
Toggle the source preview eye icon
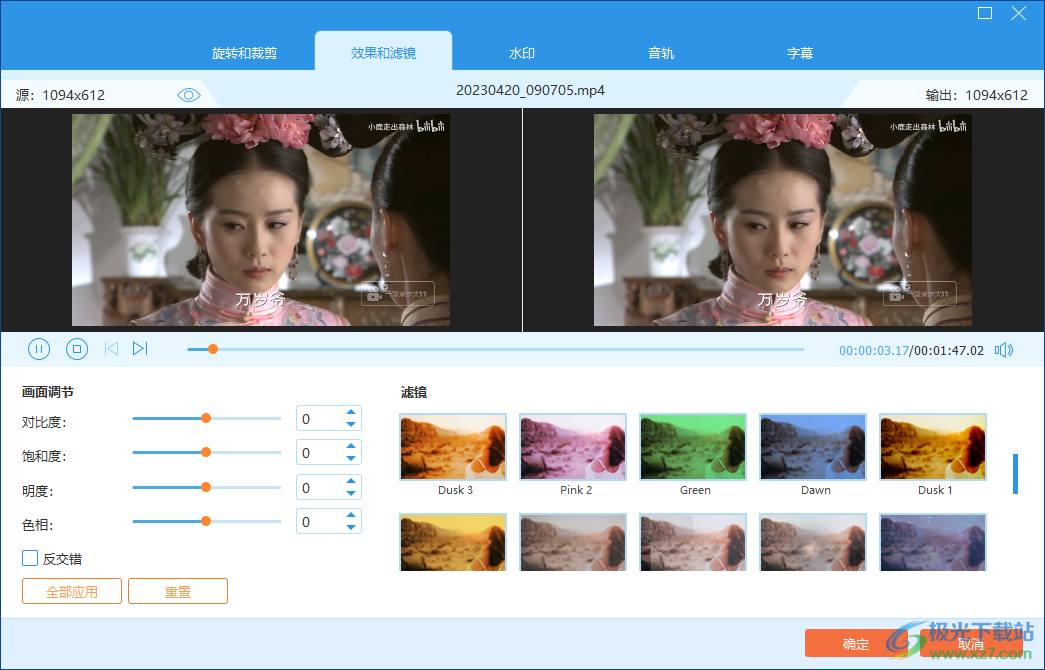click(189, 95)
